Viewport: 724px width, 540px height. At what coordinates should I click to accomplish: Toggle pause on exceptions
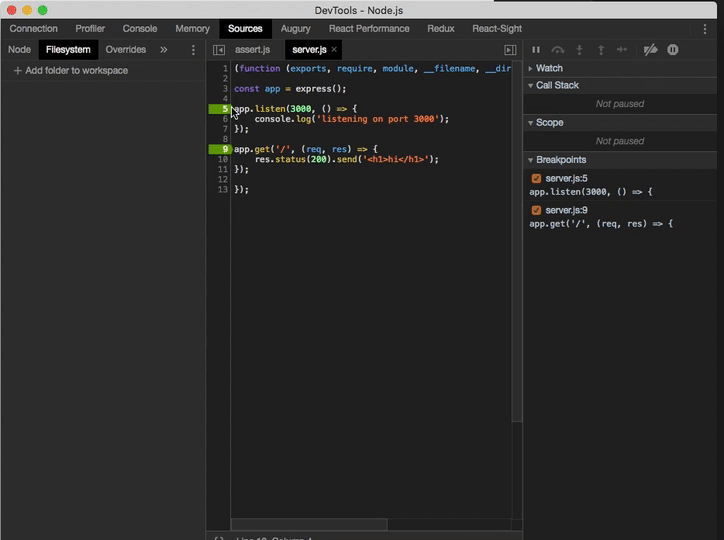pyautogui.click(x=673, y=50)
